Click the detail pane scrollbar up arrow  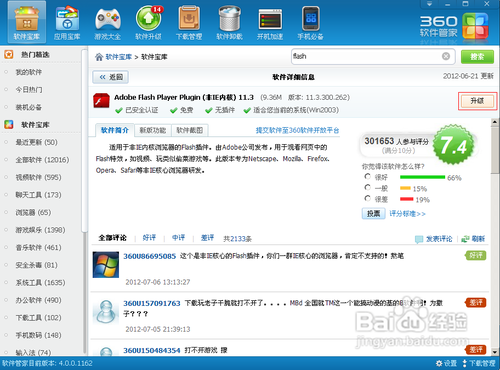click(495, 122)
